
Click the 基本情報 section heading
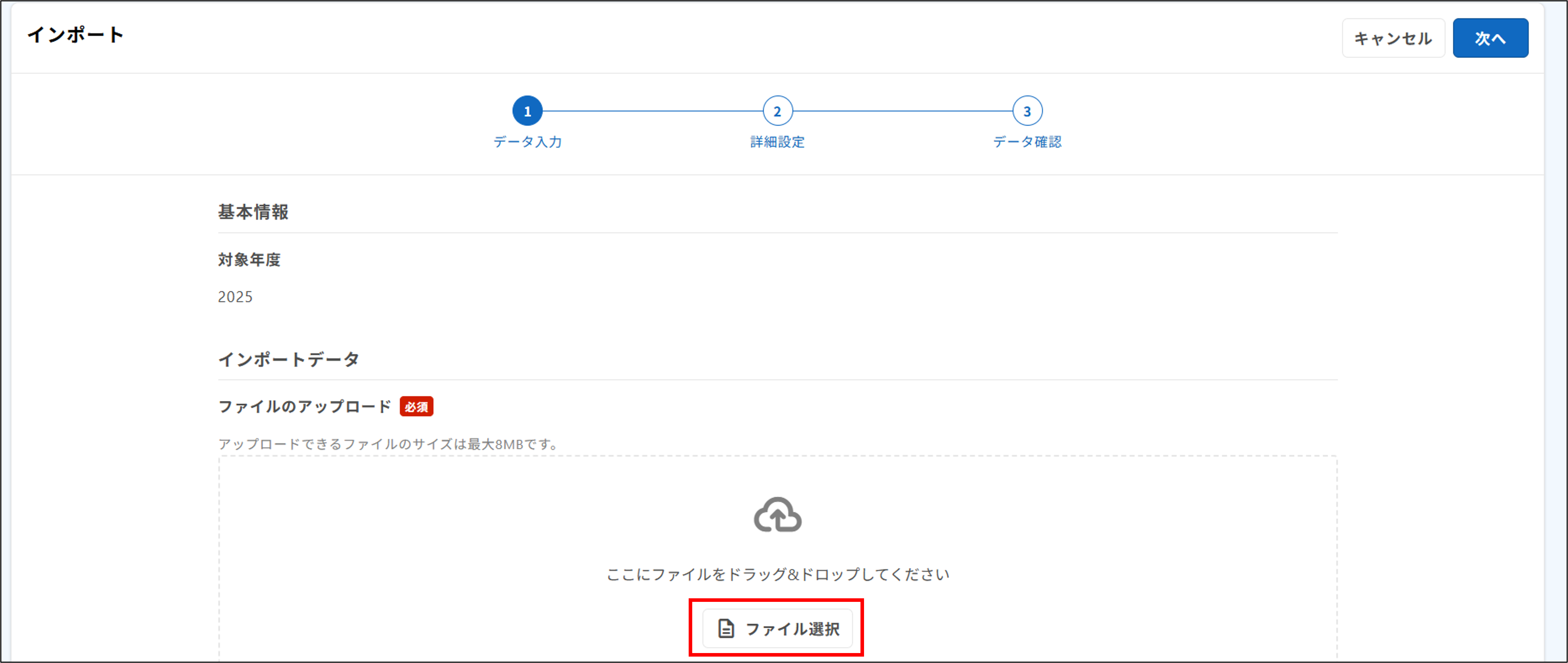(x=254, y=213)
